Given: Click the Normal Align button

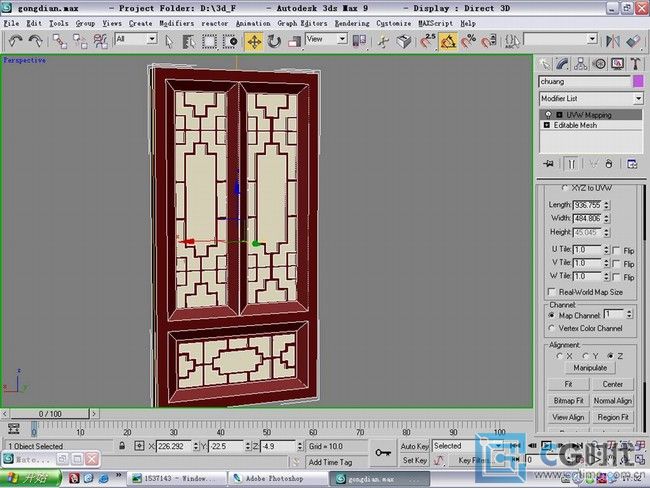Looking at the screenshot, I should [x=613, y=401].
